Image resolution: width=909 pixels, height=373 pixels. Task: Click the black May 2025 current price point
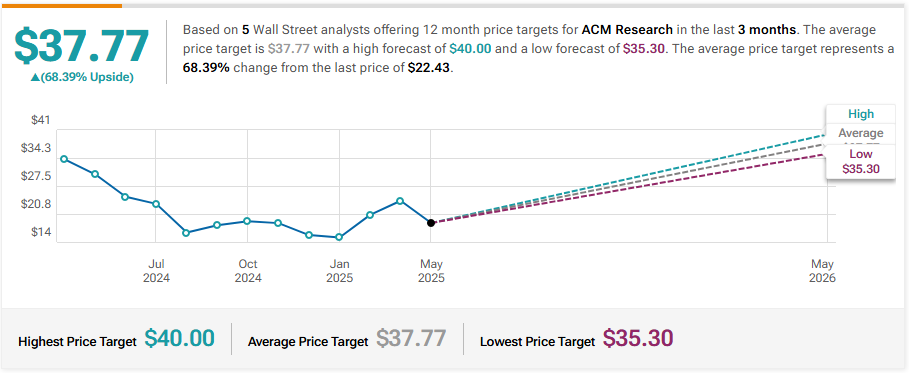click(431, 223)
